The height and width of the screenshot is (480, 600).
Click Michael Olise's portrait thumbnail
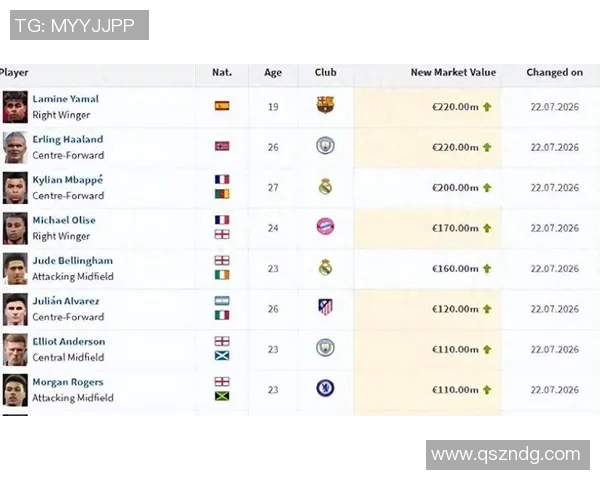coord(15,228)
